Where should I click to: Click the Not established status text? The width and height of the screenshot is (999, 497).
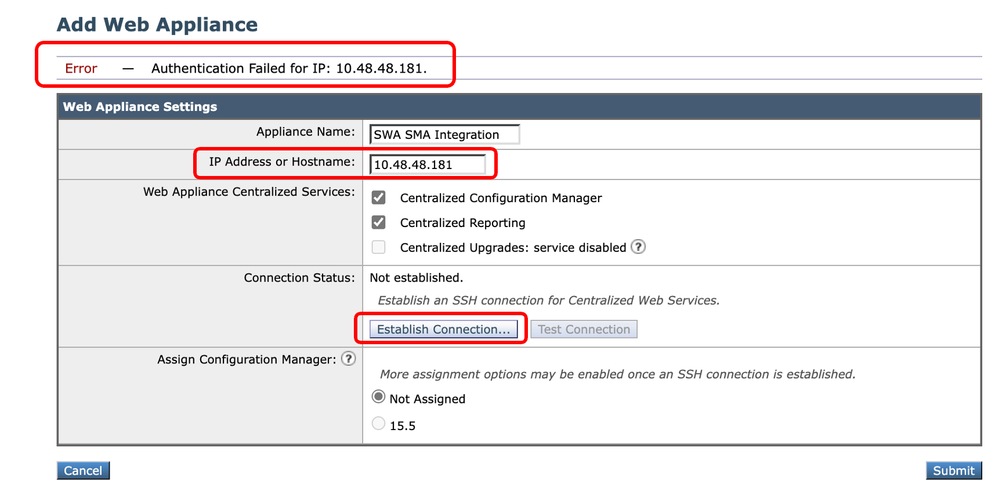click(x=416, y=277)
